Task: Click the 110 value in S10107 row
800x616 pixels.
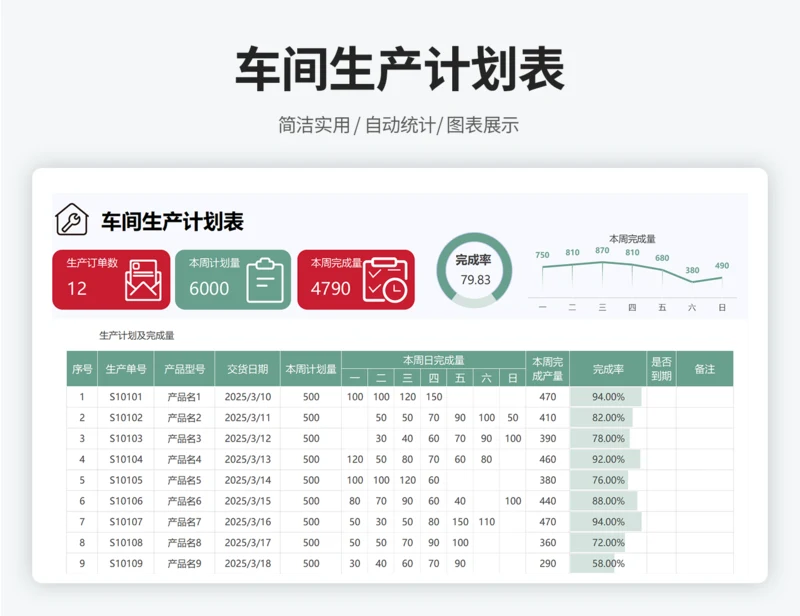Action: coord(487,522)
